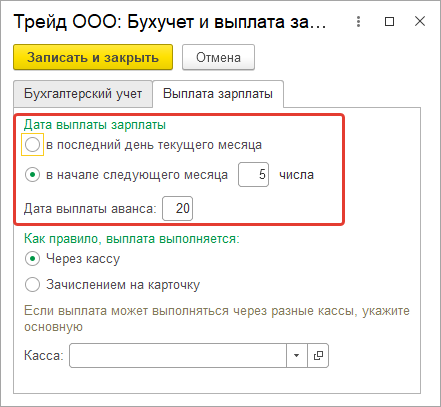Switch to the Бухгалтерский учет tab
The height and width of the screenshot is (407, 441).
(83, 94)
